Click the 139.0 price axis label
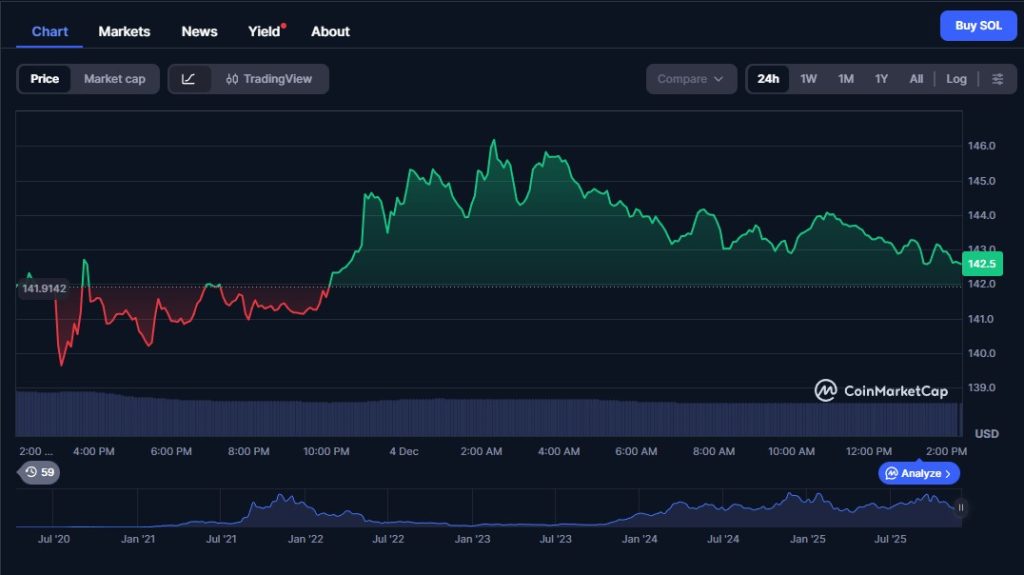Viewport: 1024px width, 575px height. tap(982, 387)
